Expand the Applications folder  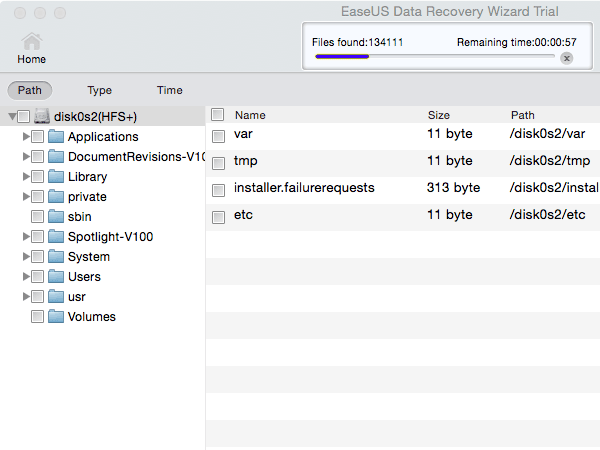(26, 136)
